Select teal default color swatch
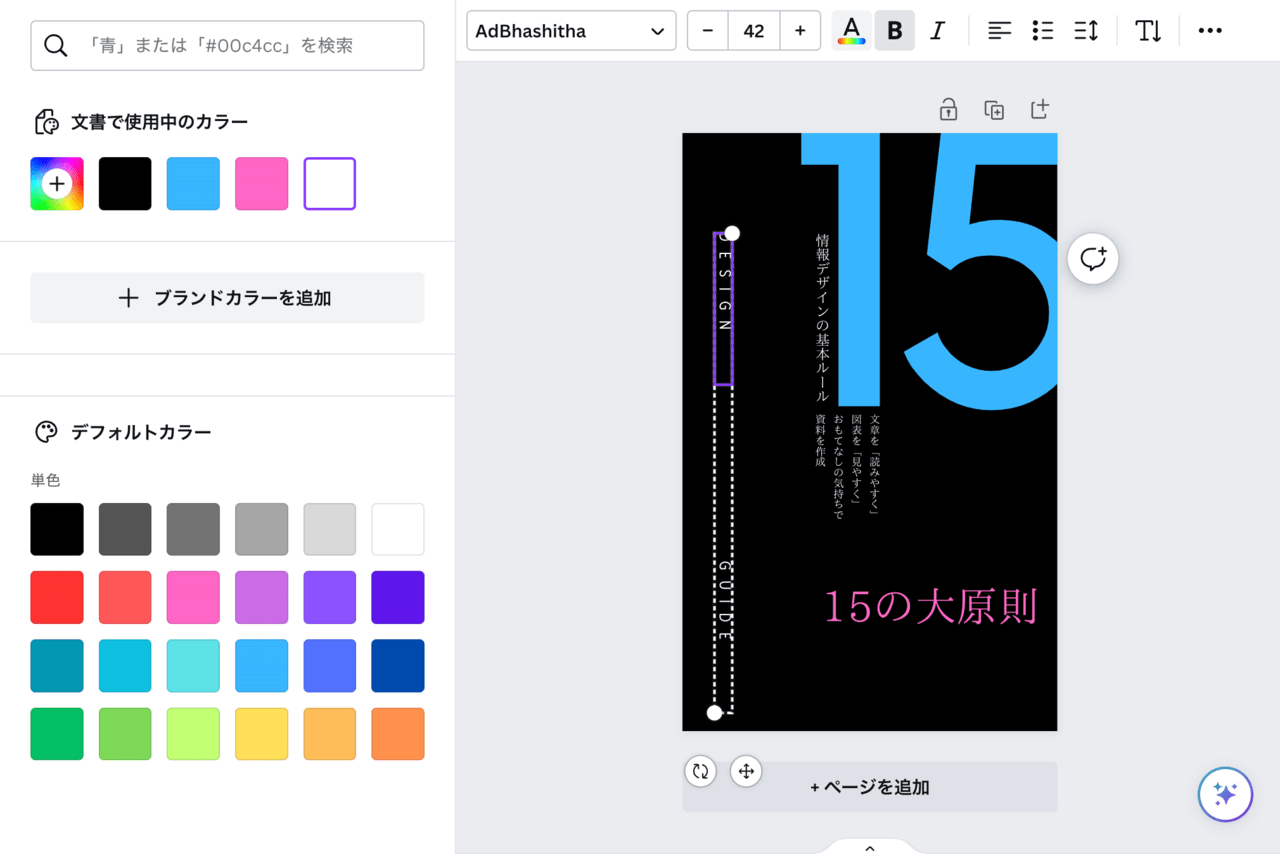Viewport: 1280px width, 854px height. click(x=57, y=666)
